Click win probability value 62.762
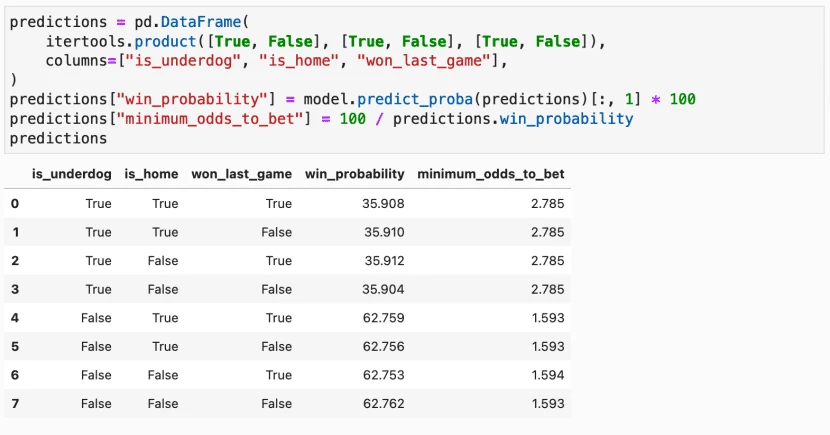Viewport: 830px width, 435px height. 383,404
